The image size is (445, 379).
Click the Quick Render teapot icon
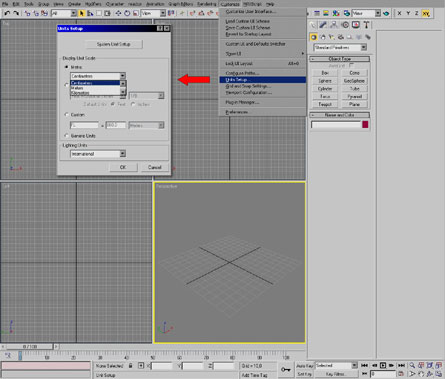click(386, 13)
